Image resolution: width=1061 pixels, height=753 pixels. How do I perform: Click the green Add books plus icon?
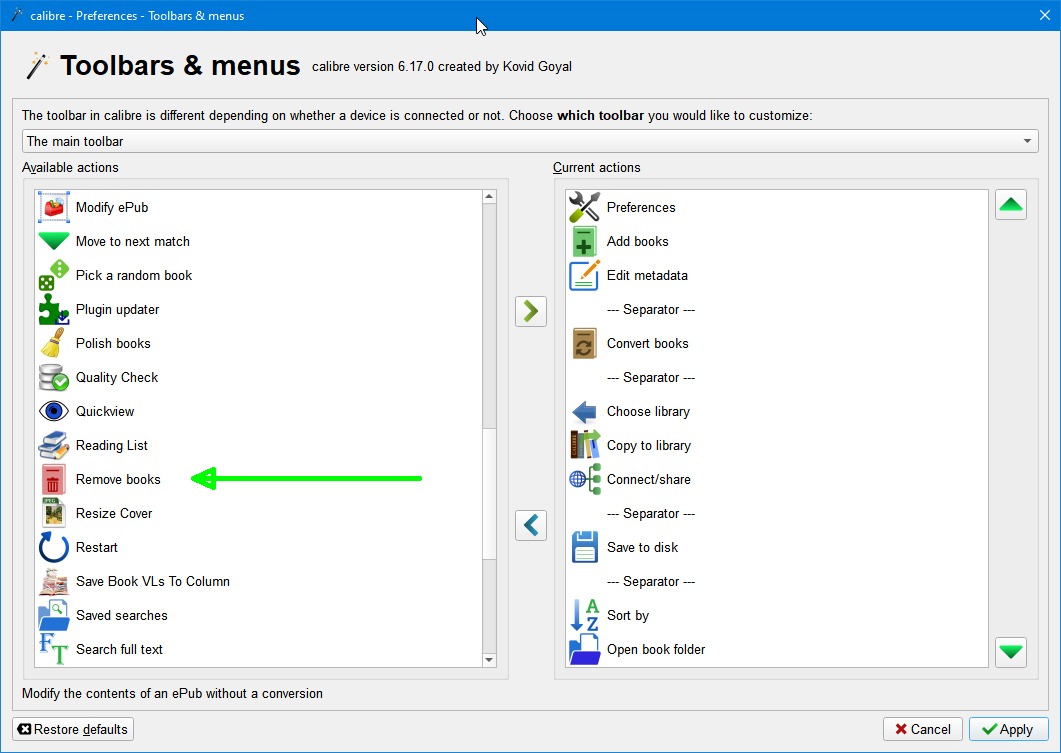point(584,241)
